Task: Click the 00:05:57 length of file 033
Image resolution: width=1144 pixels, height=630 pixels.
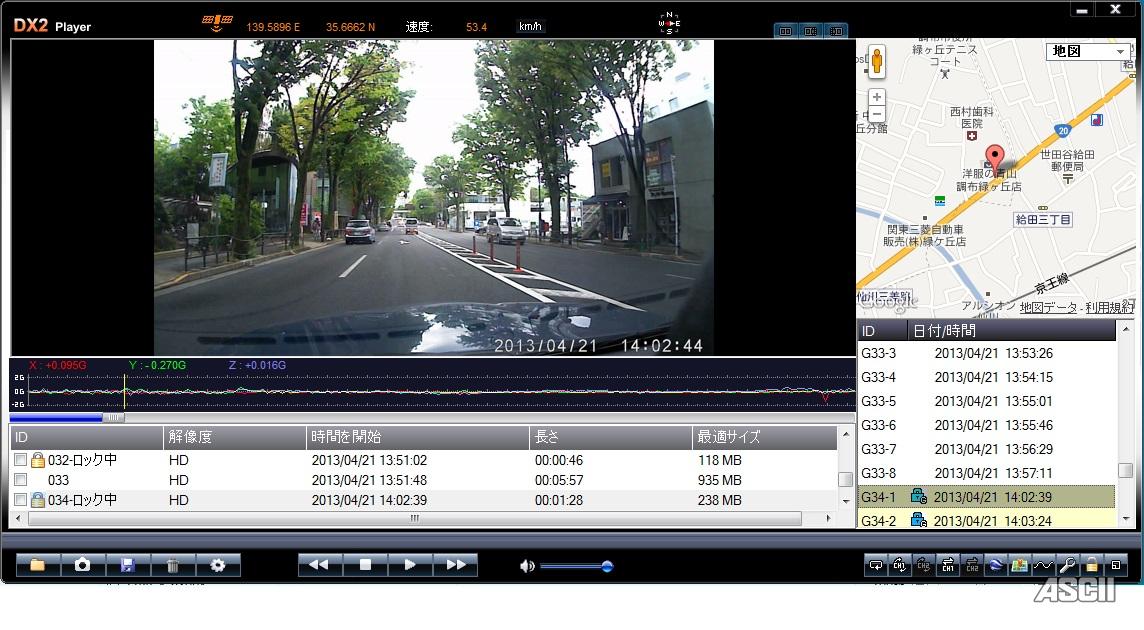Action: pos(559,480)
